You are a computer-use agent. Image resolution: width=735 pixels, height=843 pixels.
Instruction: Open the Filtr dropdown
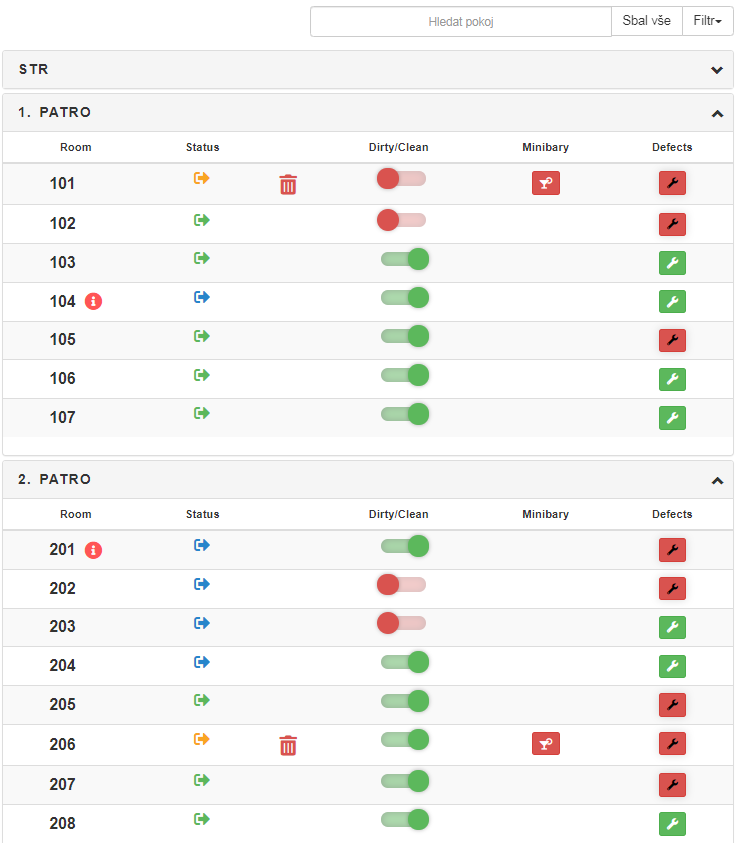[x=707, y=22]
